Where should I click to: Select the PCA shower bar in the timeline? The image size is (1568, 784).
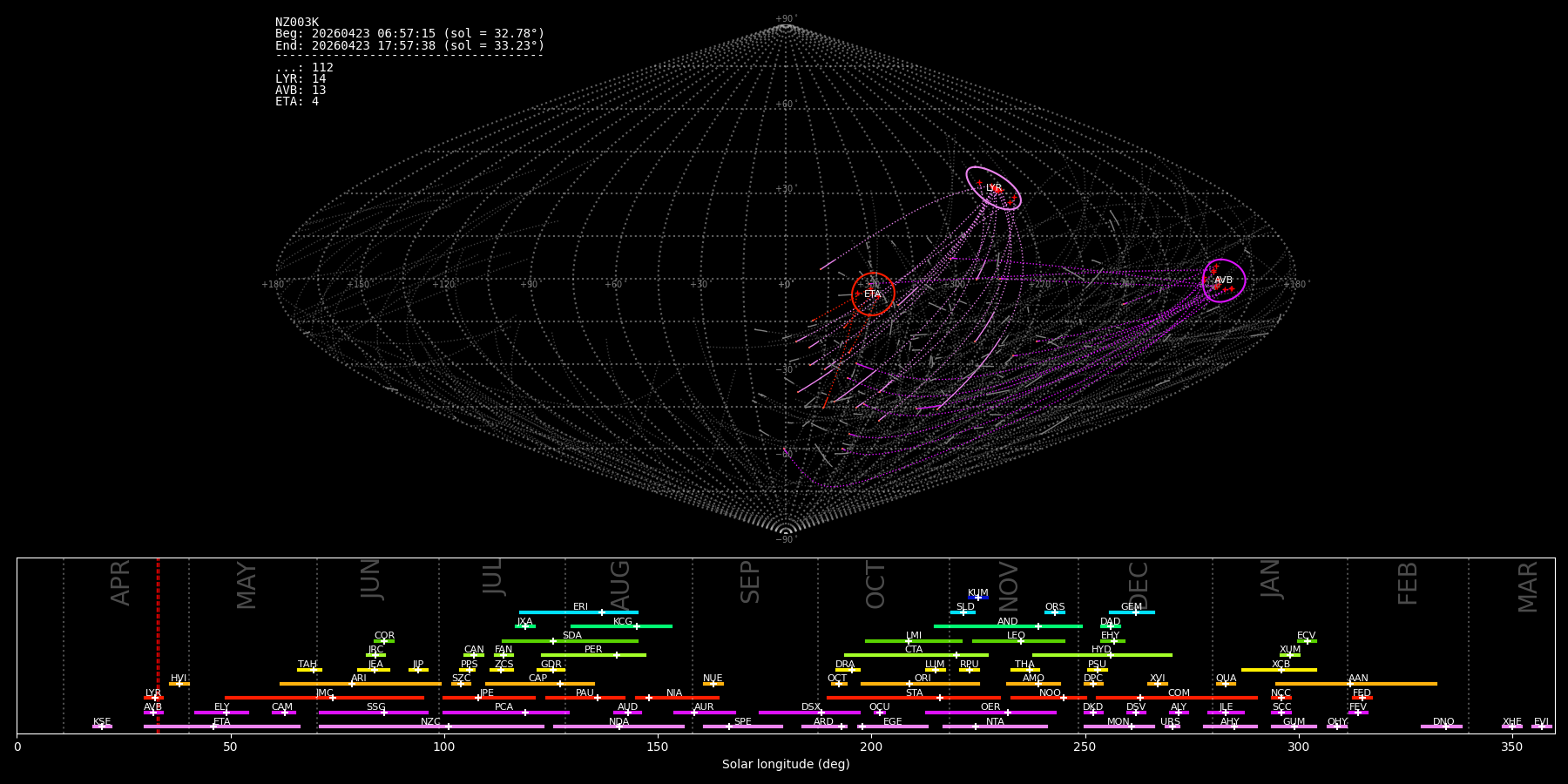[505, 713]
